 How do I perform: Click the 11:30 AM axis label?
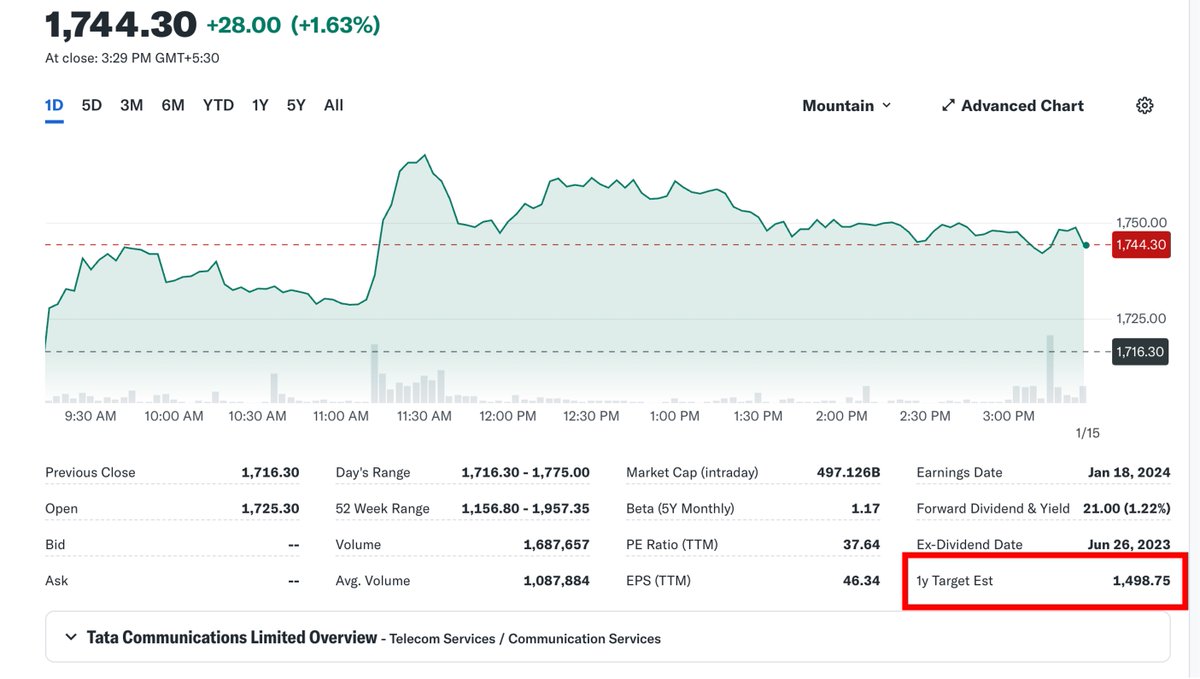coord(423,415)
